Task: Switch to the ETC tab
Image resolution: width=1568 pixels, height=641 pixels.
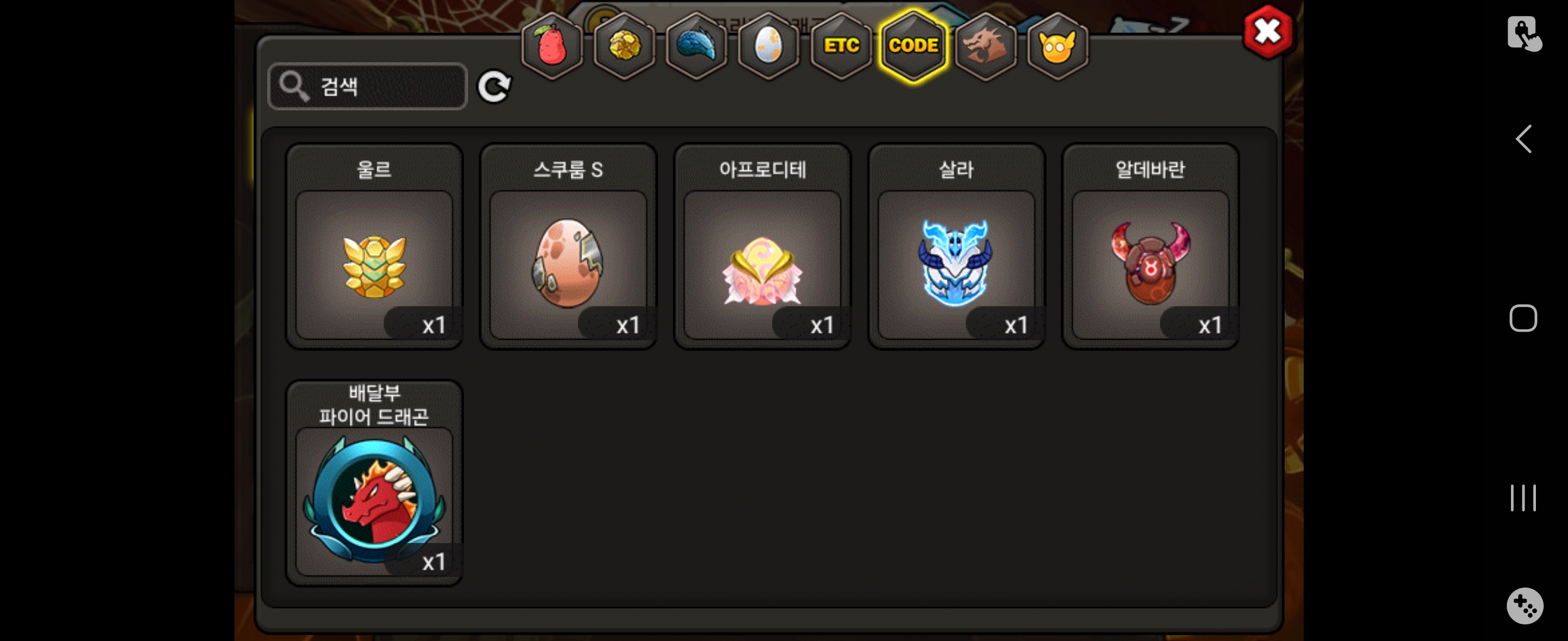Action: 841,46
